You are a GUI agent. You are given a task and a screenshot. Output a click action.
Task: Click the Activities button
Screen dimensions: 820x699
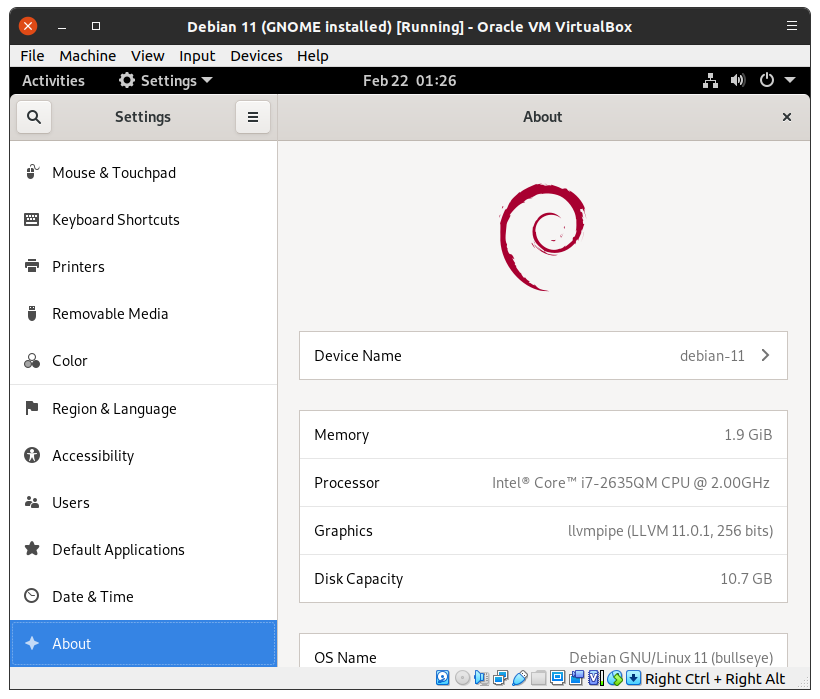point(53,81)
